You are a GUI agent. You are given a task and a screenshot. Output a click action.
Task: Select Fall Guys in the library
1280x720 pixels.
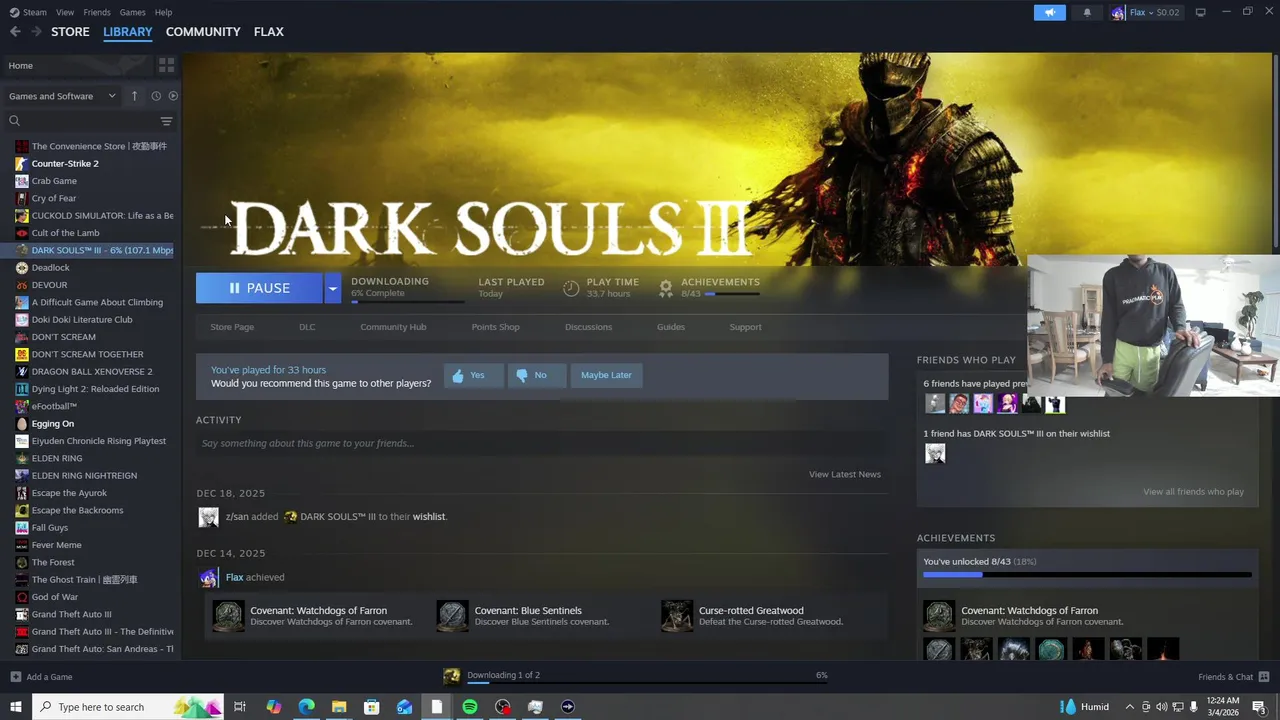50,528
